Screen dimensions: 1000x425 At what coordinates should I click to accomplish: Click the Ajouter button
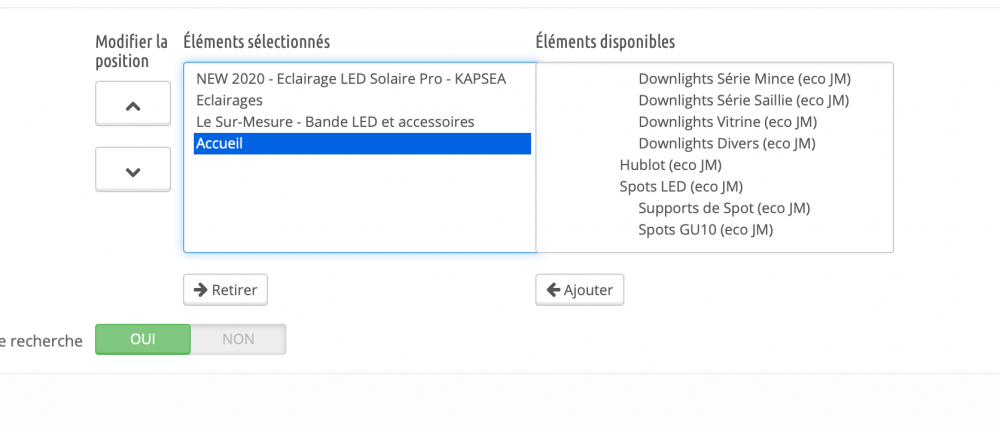click(x=580, y=290)
